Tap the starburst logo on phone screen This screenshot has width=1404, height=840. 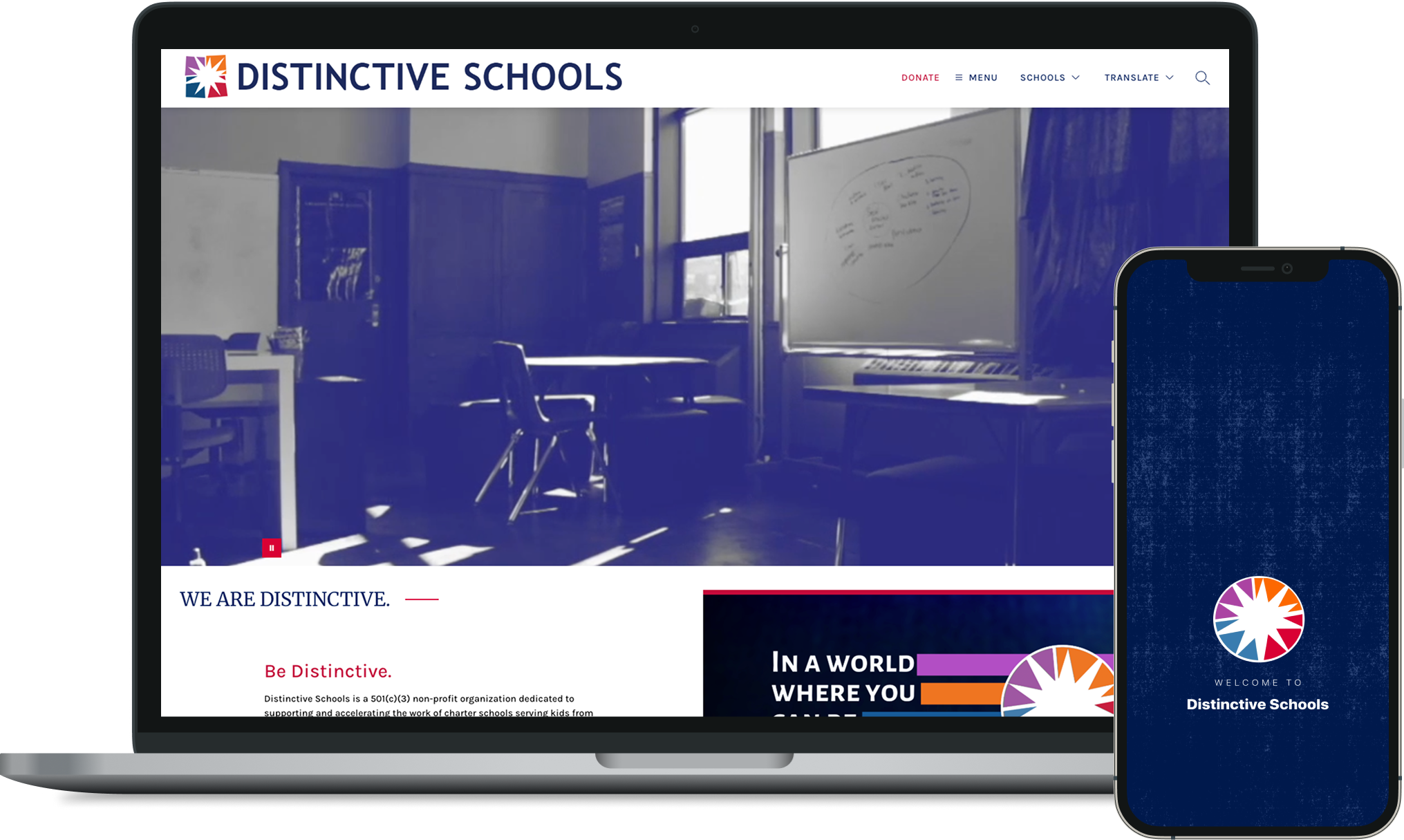(x=1258, y=619)
